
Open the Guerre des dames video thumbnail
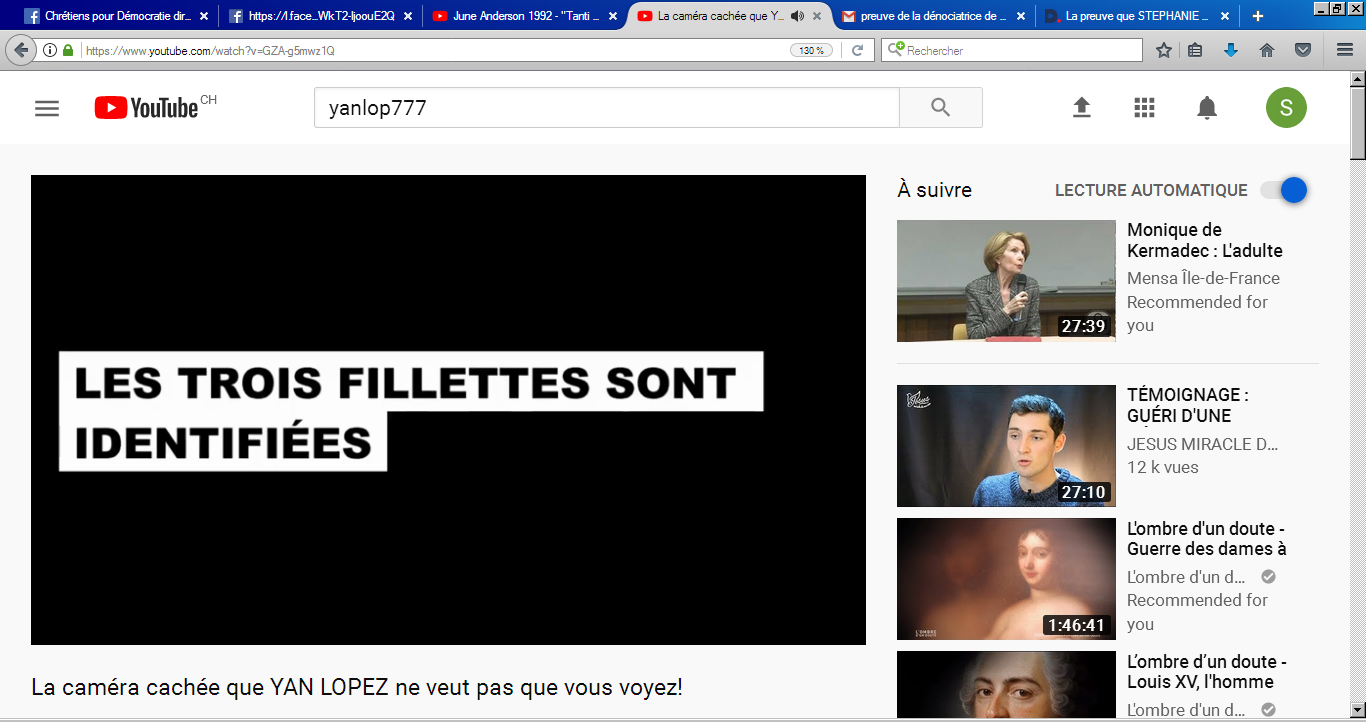[1006, 579]
